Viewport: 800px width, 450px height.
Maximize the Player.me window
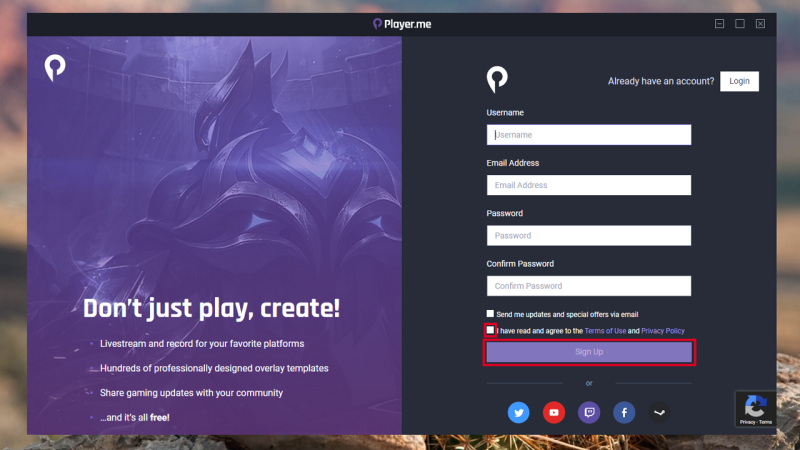[x=740, y=23]
